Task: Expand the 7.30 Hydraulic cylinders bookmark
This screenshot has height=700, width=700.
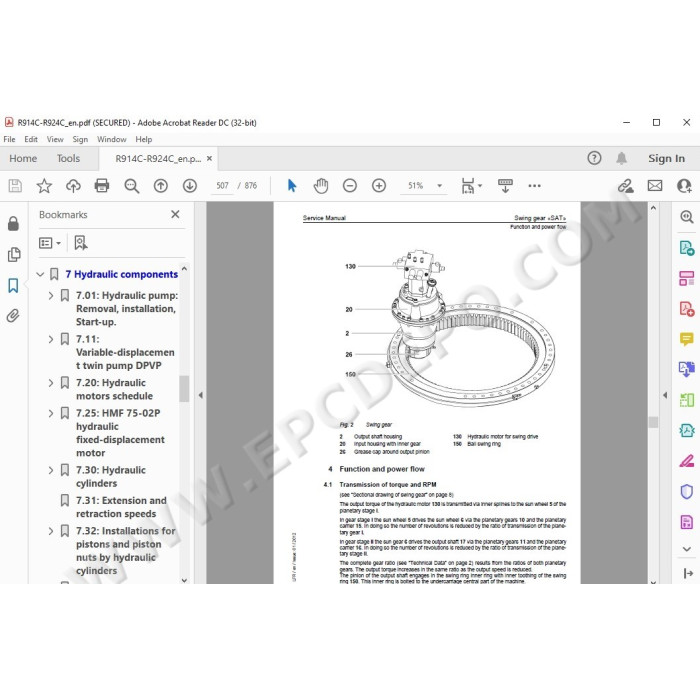Action: point(51,470)
